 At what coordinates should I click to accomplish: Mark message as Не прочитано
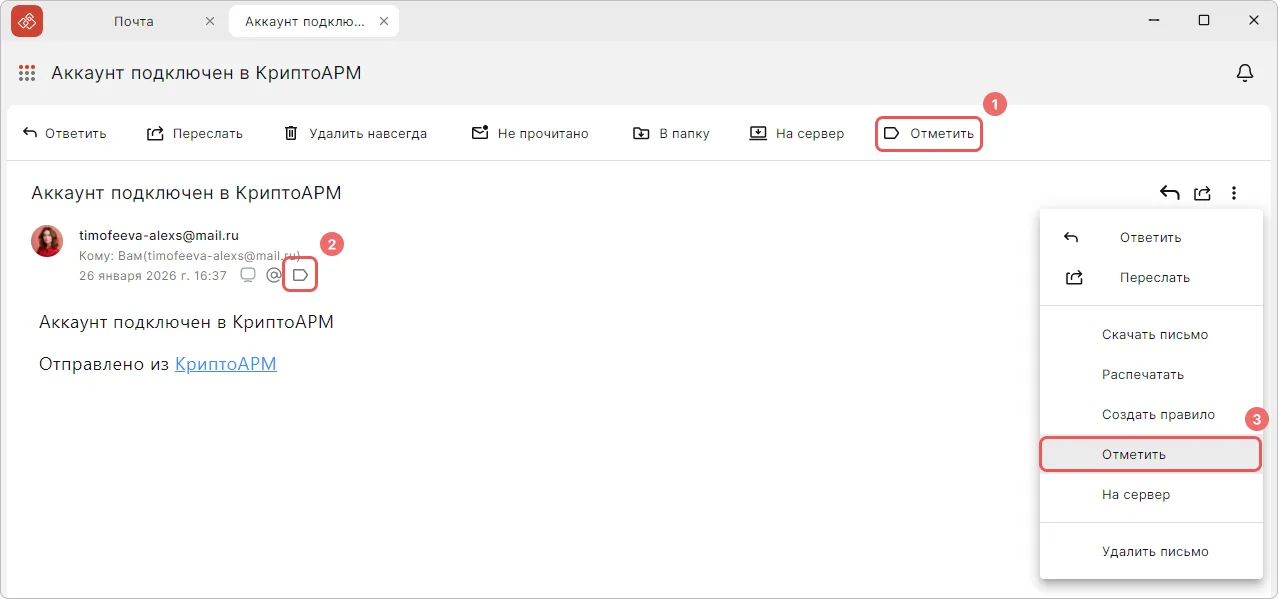pyautogui.click(x=530, y=133)
